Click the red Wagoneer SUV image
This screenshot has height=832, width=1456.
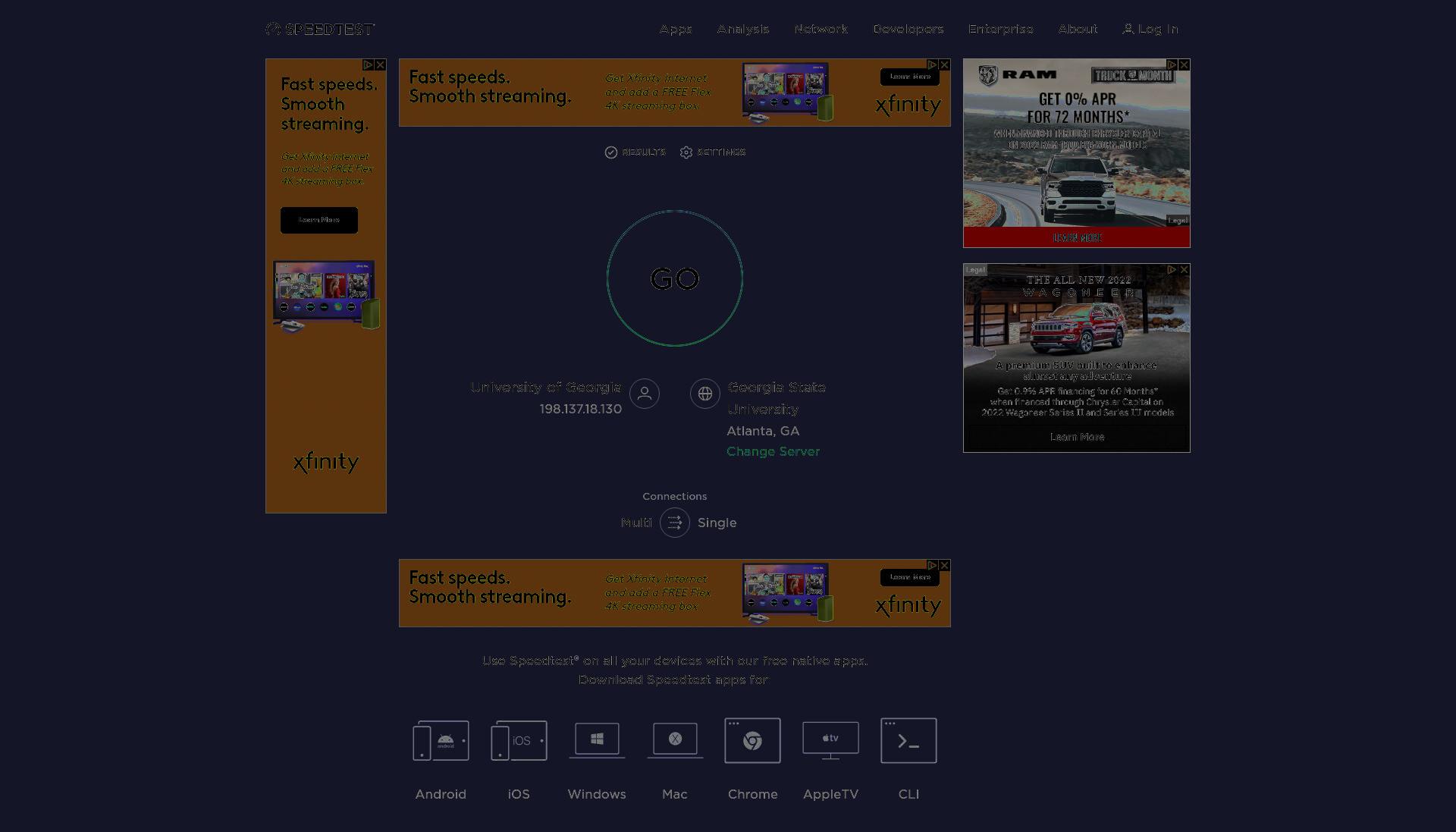[x=1077, y=326]
